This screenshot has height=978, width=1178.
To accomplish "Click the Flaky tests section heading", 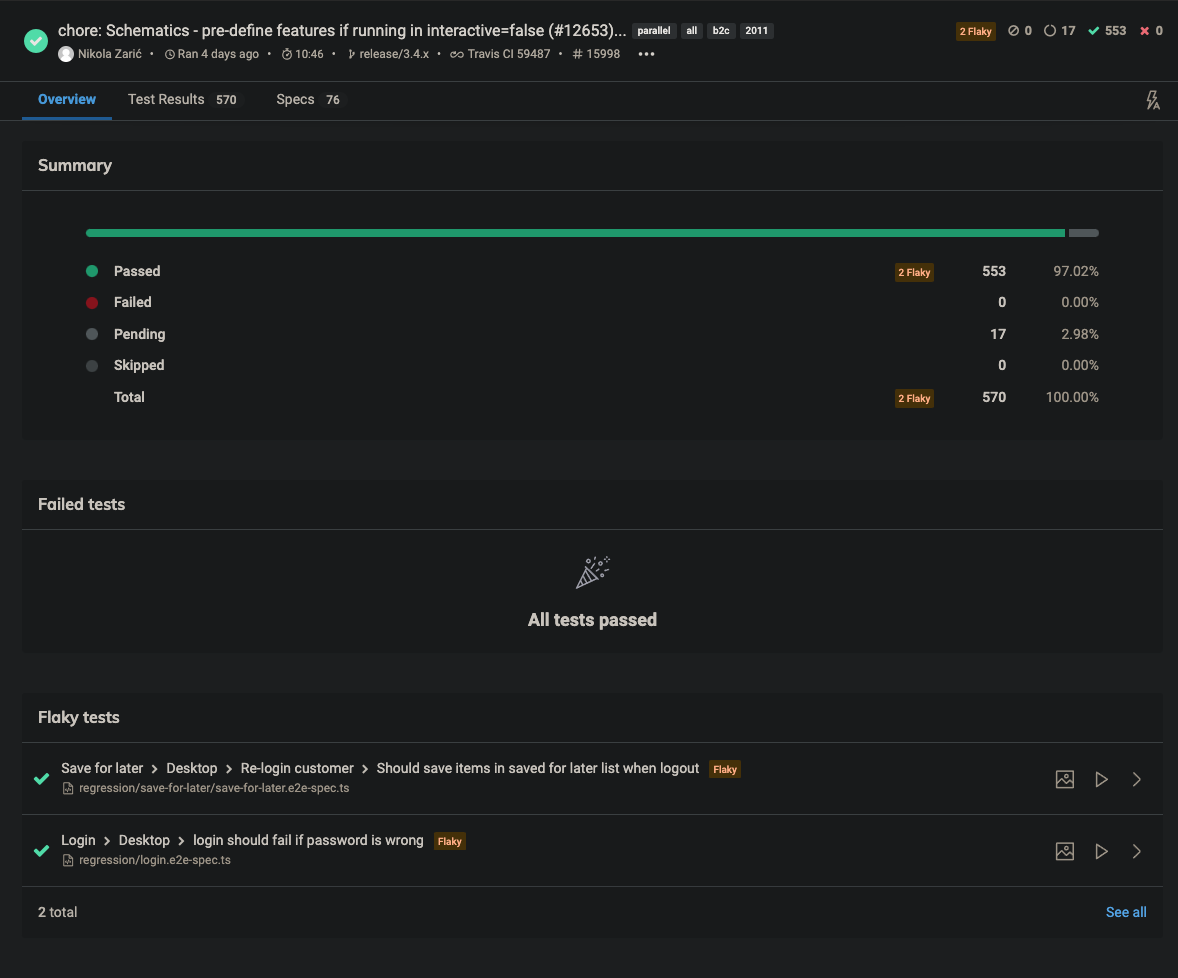I will 79,717.
